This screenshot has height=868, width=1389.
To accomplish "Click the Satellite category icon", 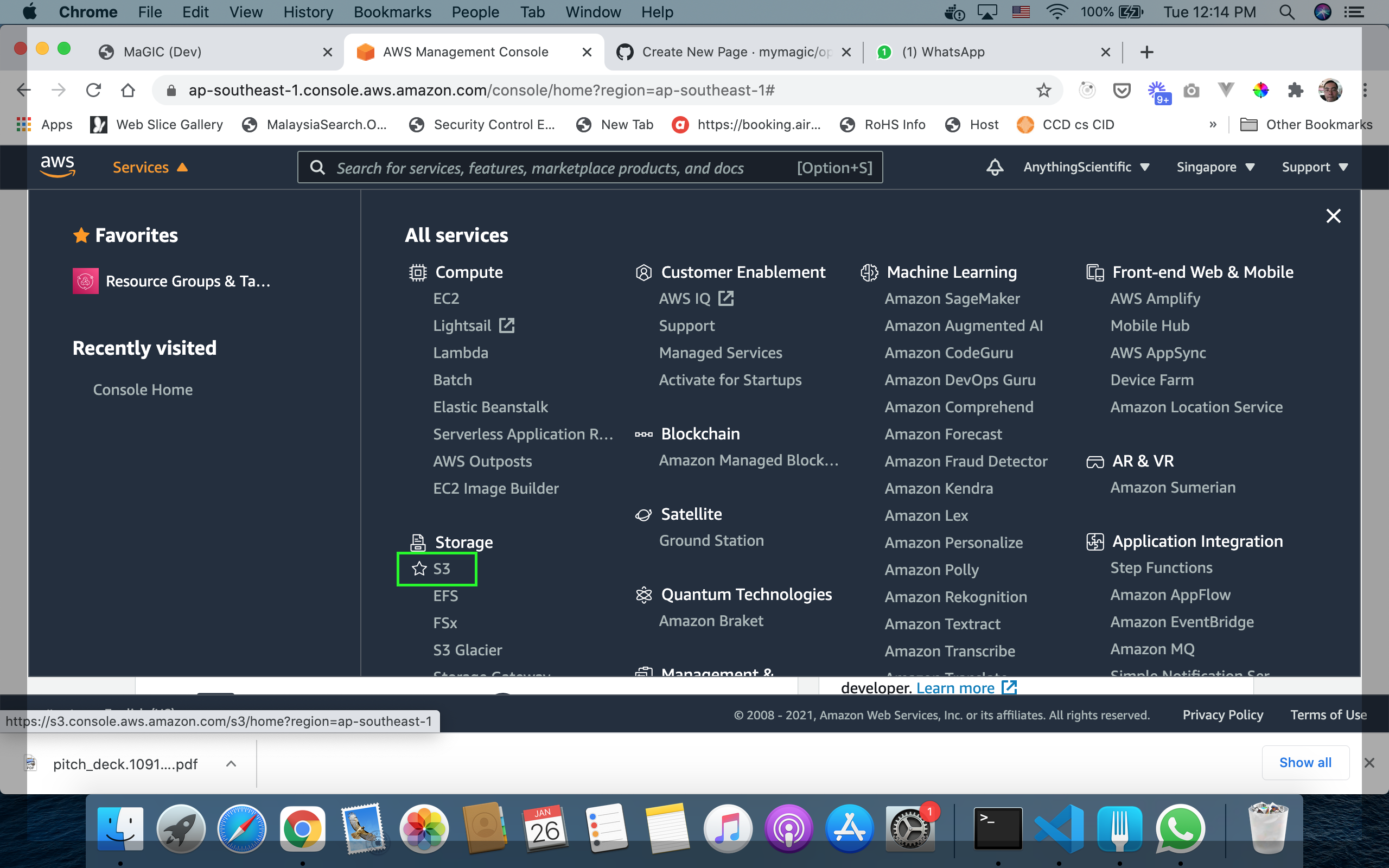I will click(643, 514).
